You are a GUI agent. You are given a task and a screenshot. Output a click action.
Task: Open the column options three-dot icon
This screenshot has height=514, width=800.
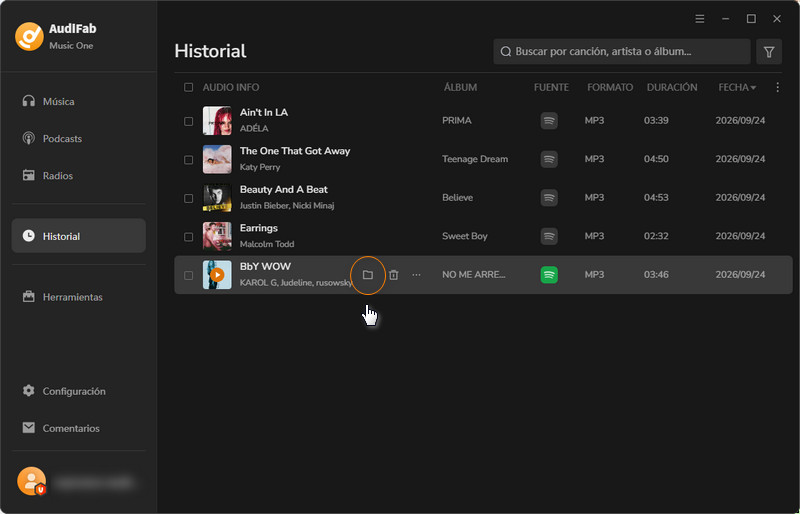(x=777, y=87)
